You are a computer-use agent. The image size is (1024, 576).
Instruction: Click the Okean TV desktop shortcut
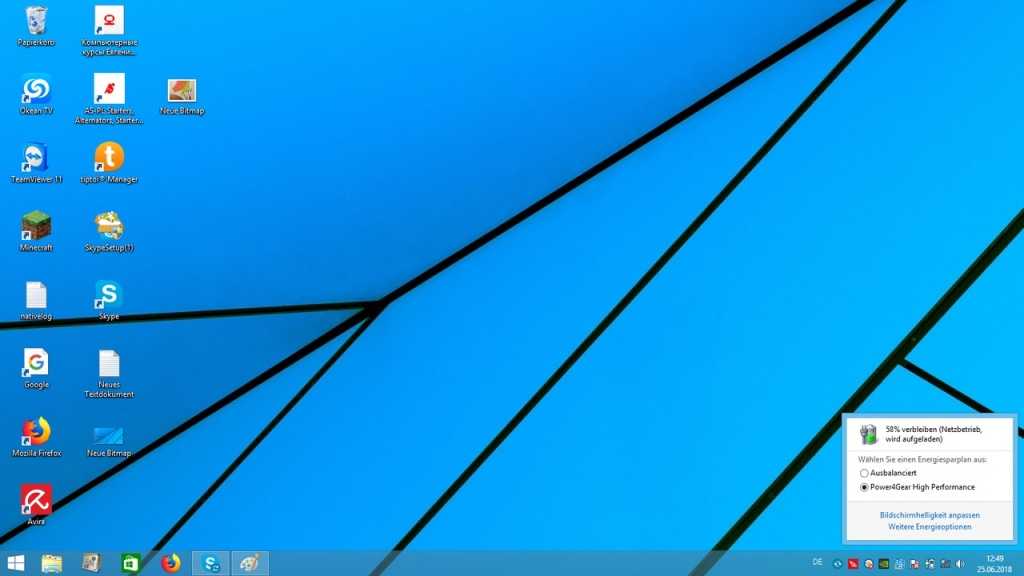pyautogui.click(x=36, y=90)
